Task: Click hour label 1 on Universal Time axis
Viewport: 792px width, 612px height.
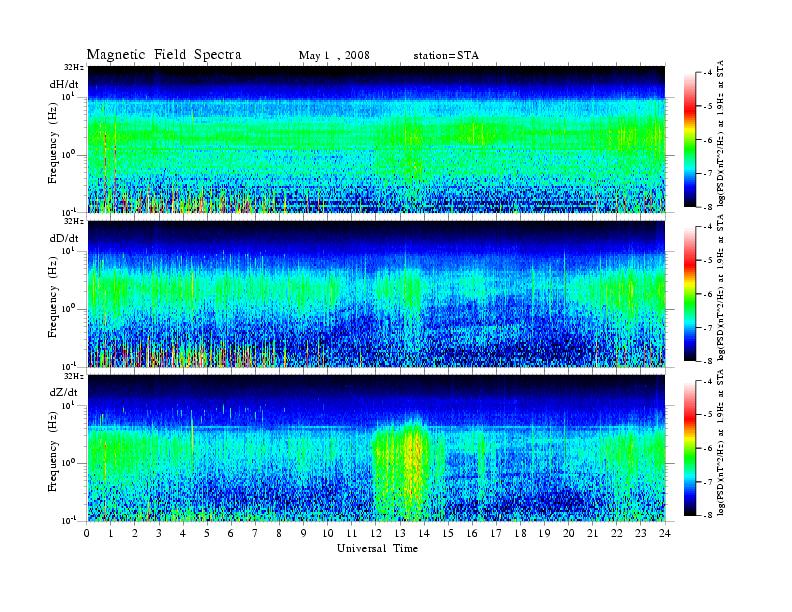Action: point(111,533)
